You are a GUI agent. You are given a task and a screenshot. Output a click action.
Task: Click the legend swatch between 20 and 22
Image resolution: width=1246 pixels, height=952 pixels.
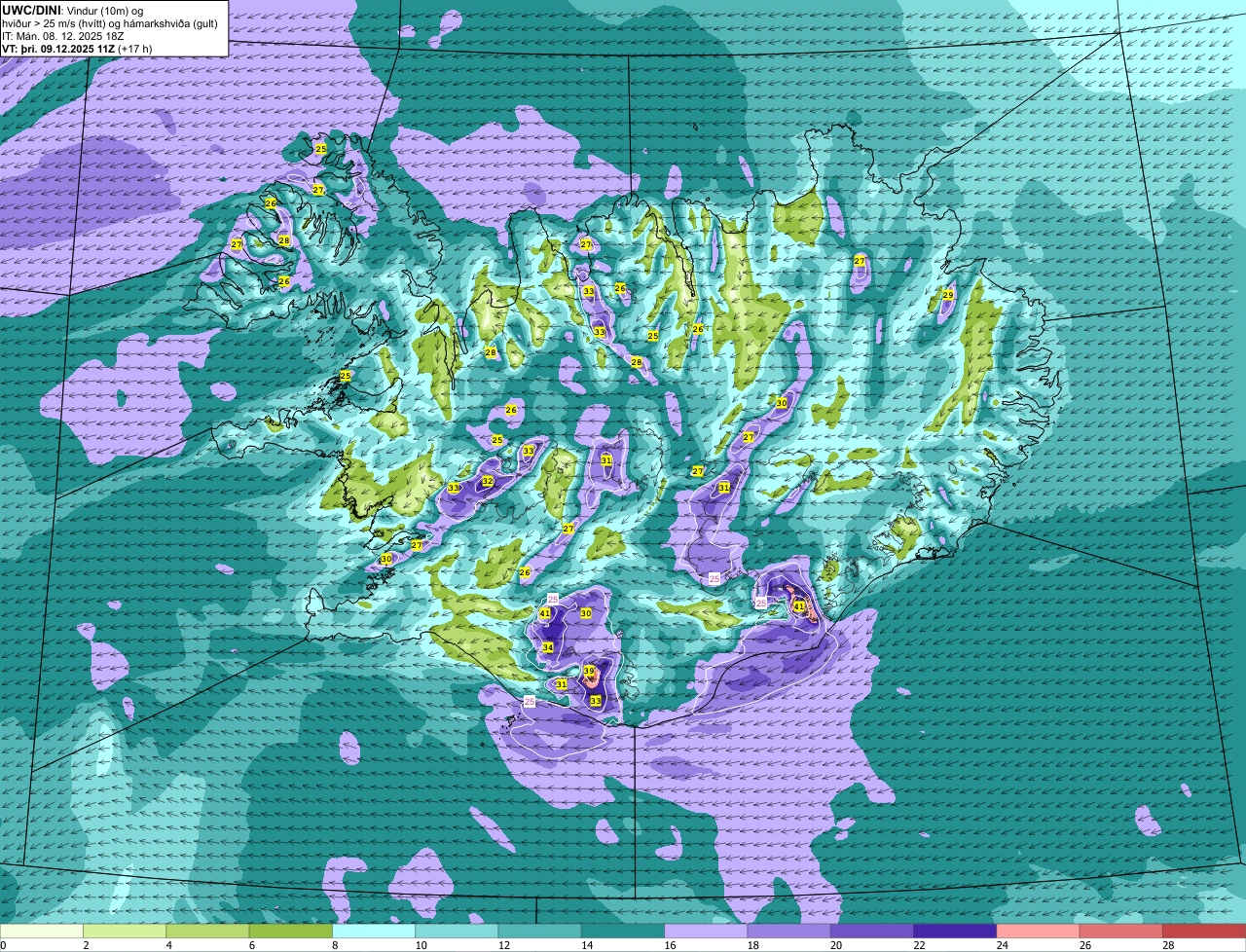(871, 932)
